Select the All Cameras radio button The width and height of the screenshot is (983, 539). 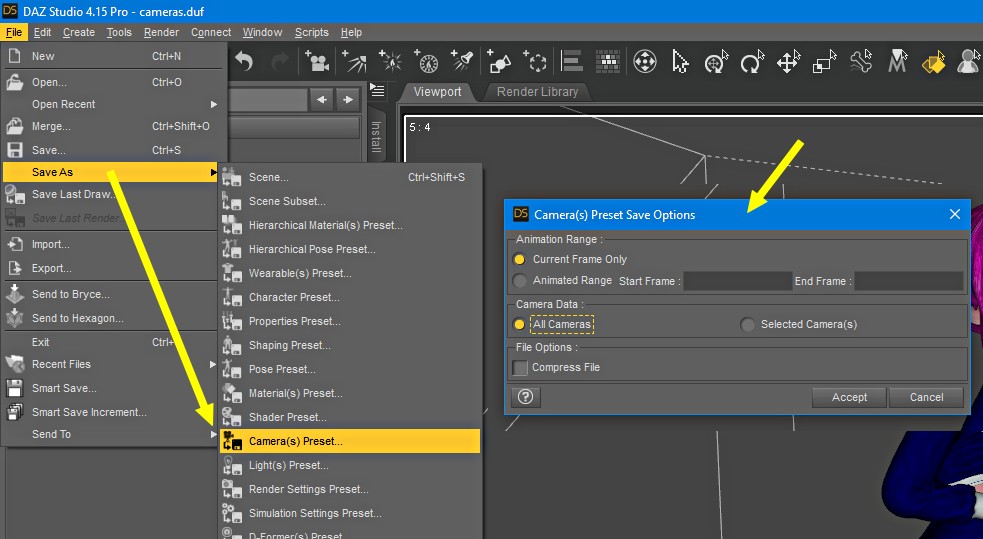pyautogui.click(x=520, y=324)
